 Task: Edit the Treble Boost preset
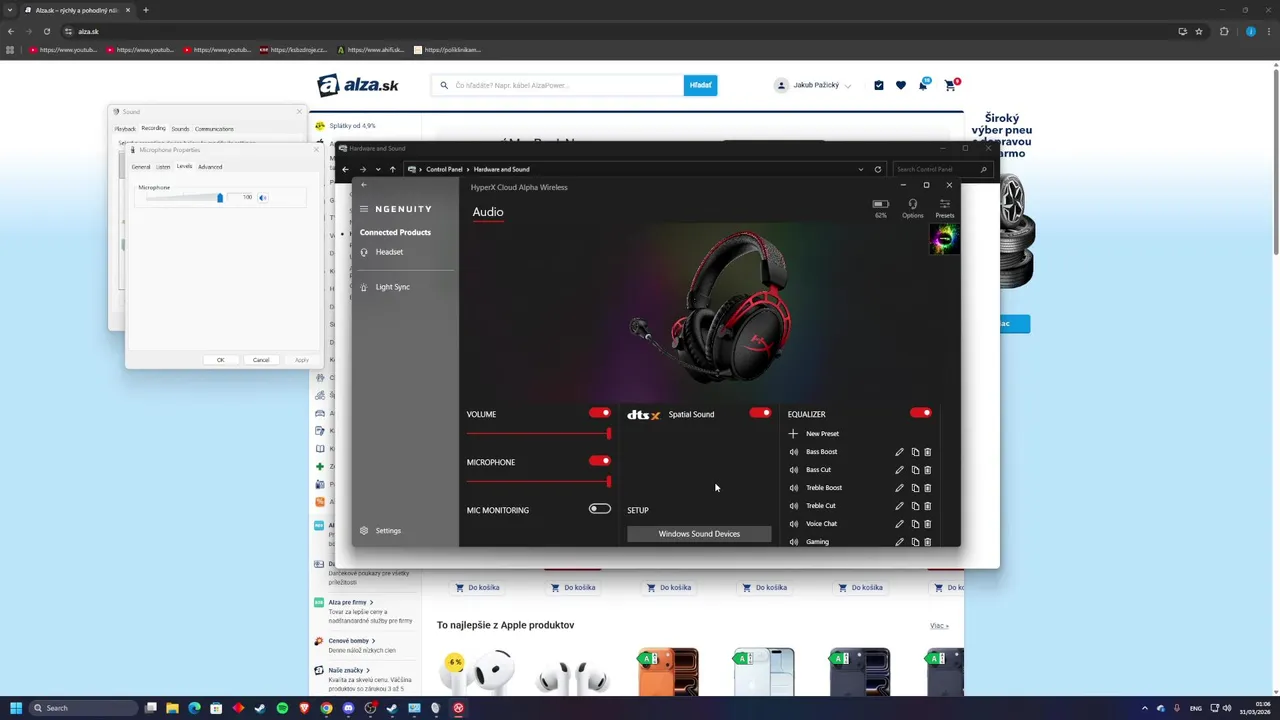pyautogui.click(x=899, y=488)
